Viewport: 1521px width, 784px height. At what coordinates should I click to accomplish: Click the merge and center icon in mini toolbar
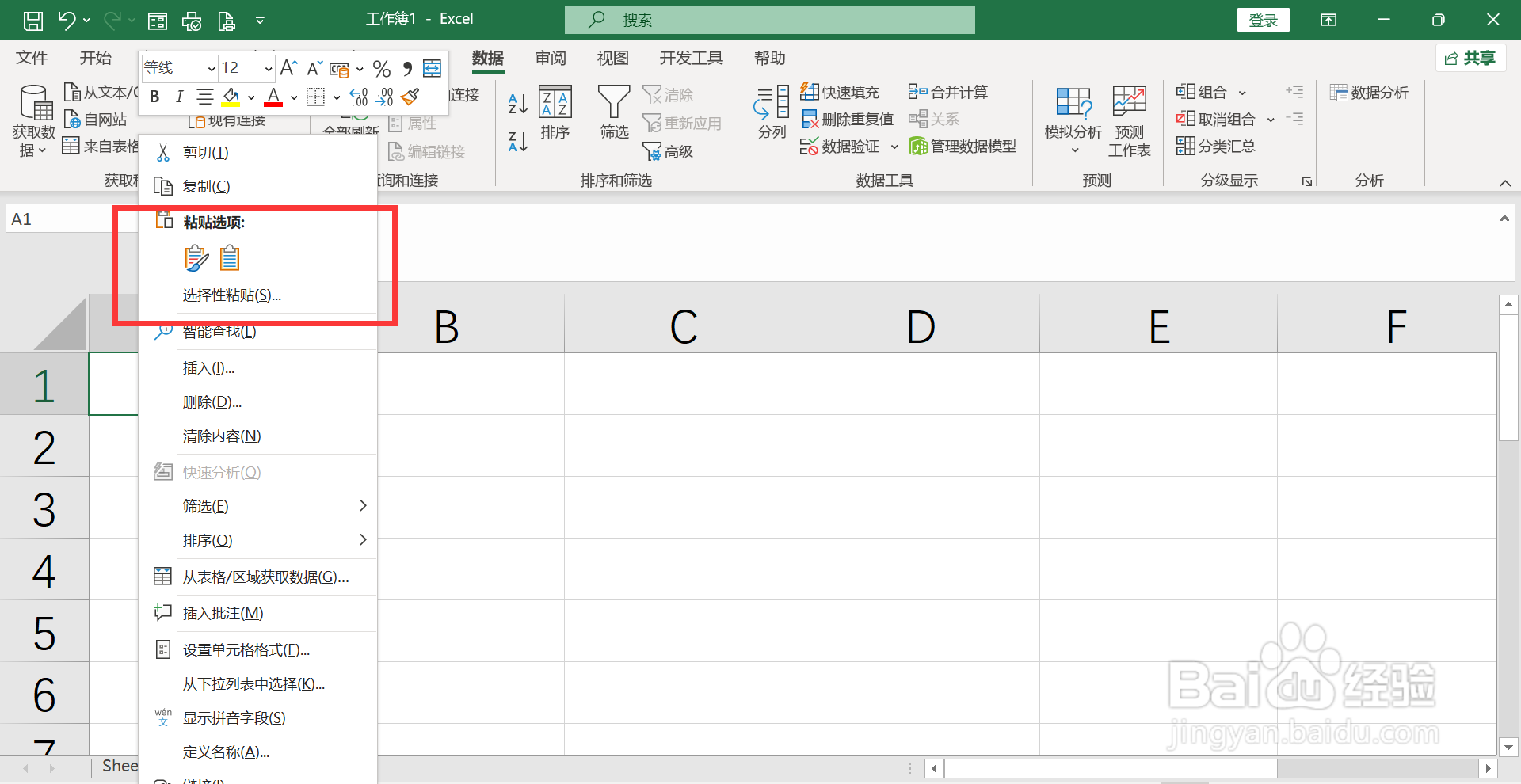[x=432, y=68]
